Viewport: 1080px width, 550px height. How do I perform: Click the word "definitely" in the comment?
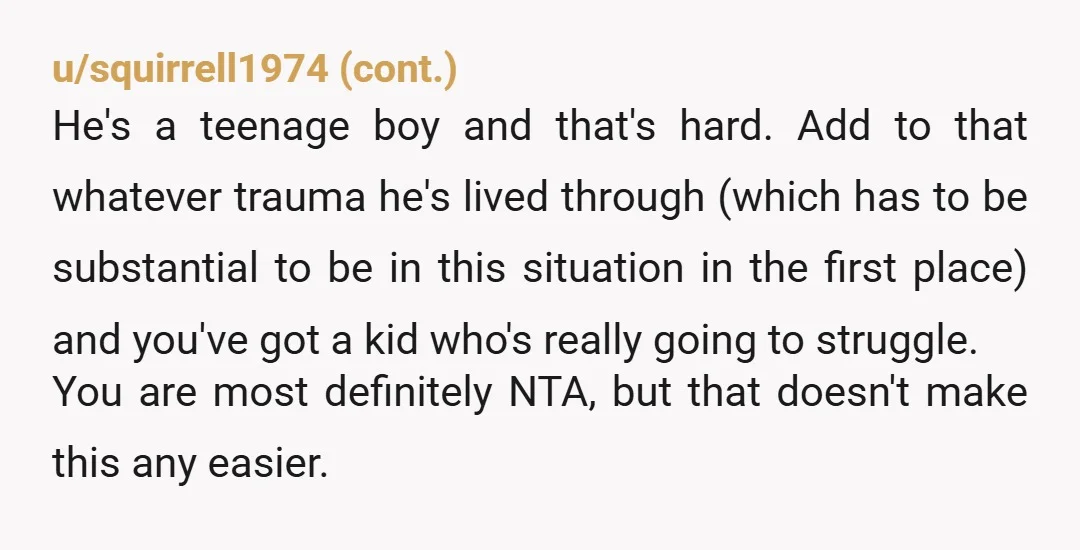(408, 392)
